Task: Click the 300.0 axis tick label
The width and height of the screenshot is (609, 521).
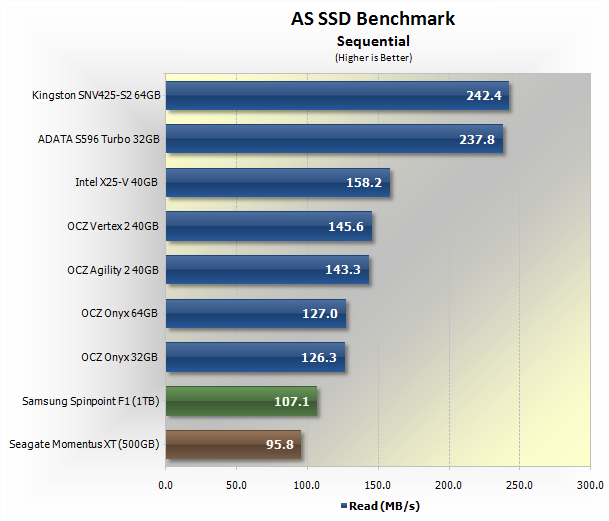Action: pyautogui.click(x=590, y=485)
